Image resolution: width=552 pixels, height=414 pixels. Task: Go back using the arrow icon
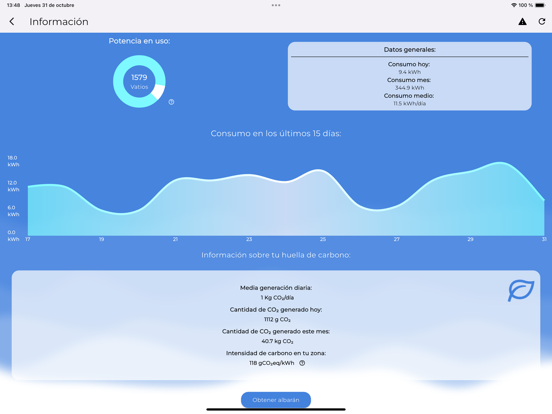(x=12, y=21)
